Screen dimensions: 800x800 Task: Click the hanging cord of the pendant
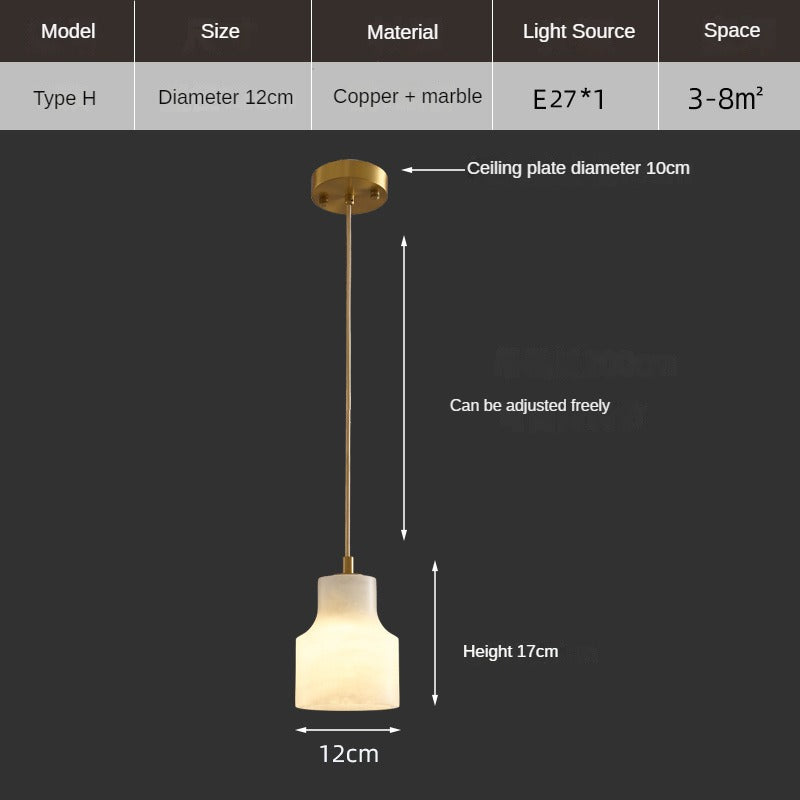352,380
